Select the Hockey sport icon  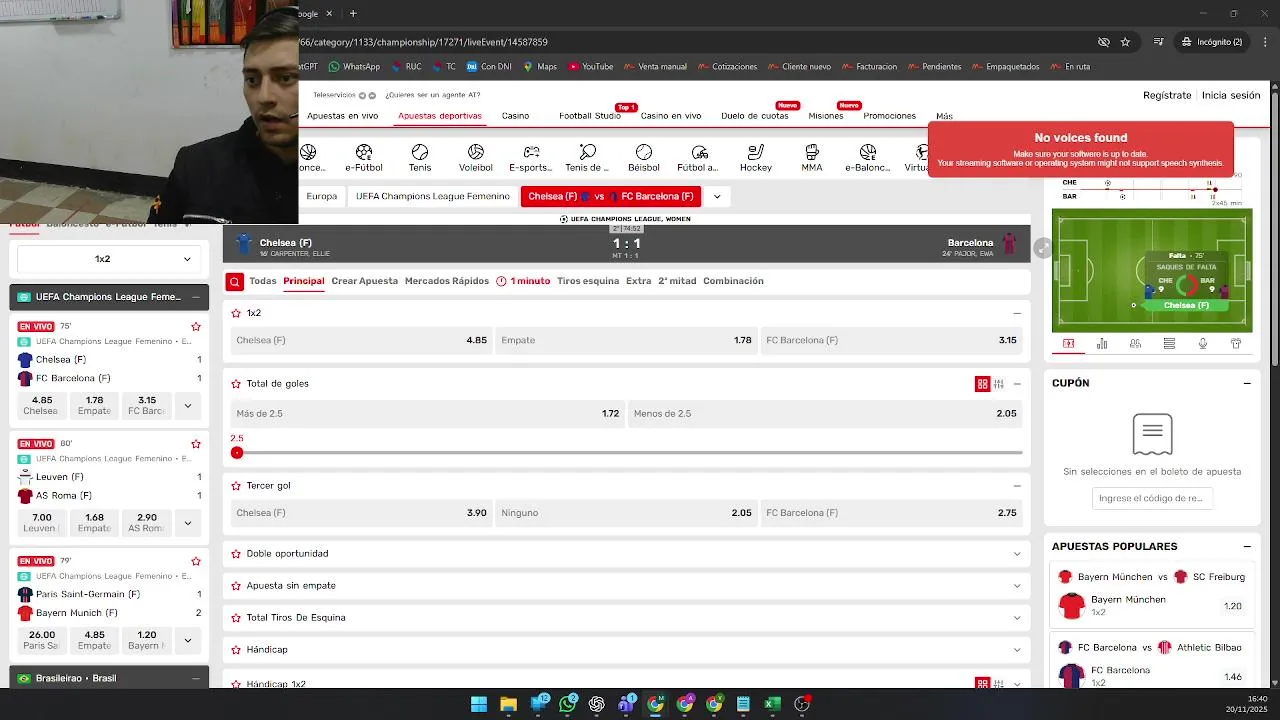pyautogui.click(x=756, y=152)
